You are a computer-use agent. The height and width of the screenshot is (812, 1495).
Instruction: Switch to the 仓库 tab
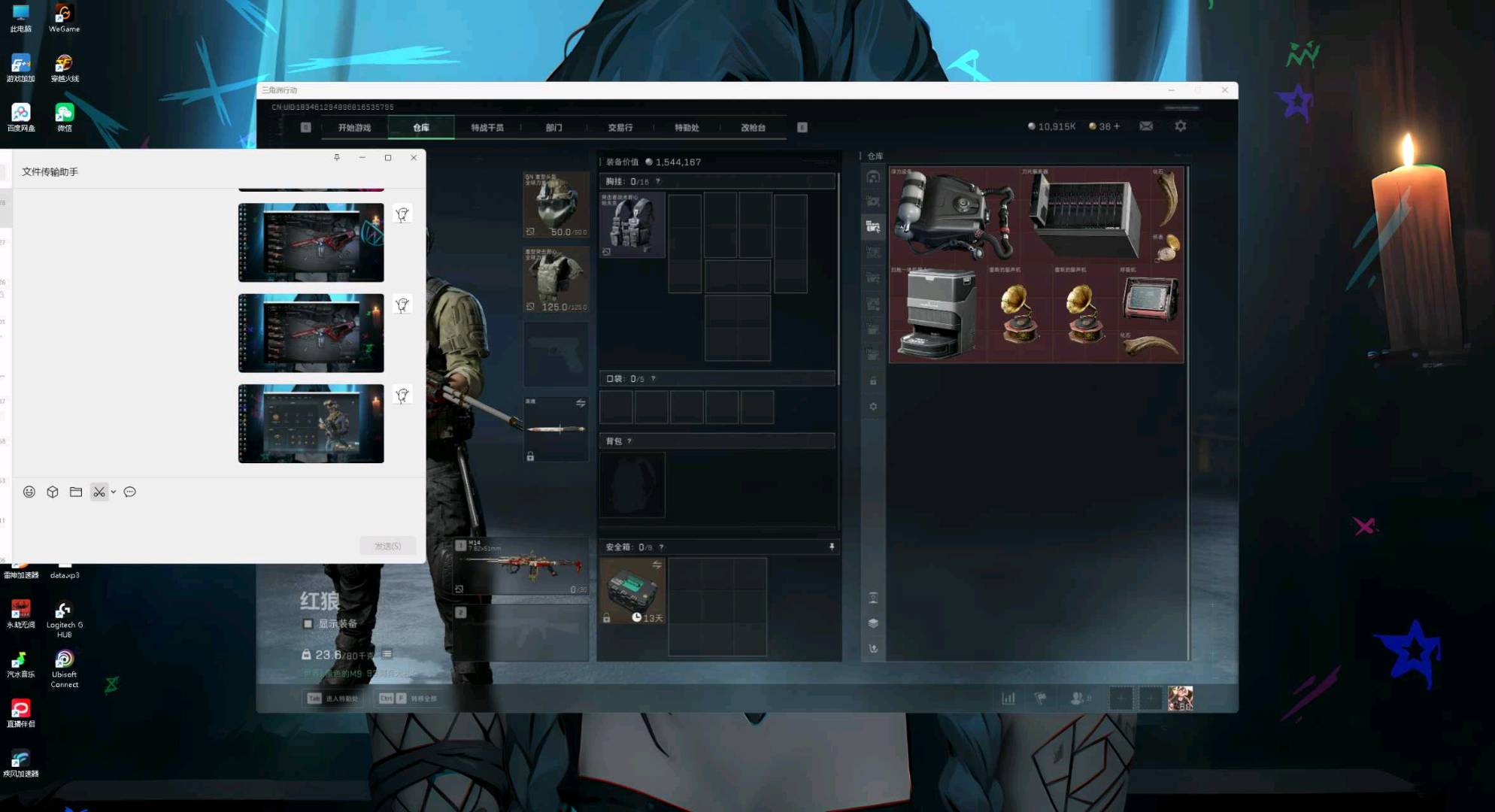[x=421, y=128]
